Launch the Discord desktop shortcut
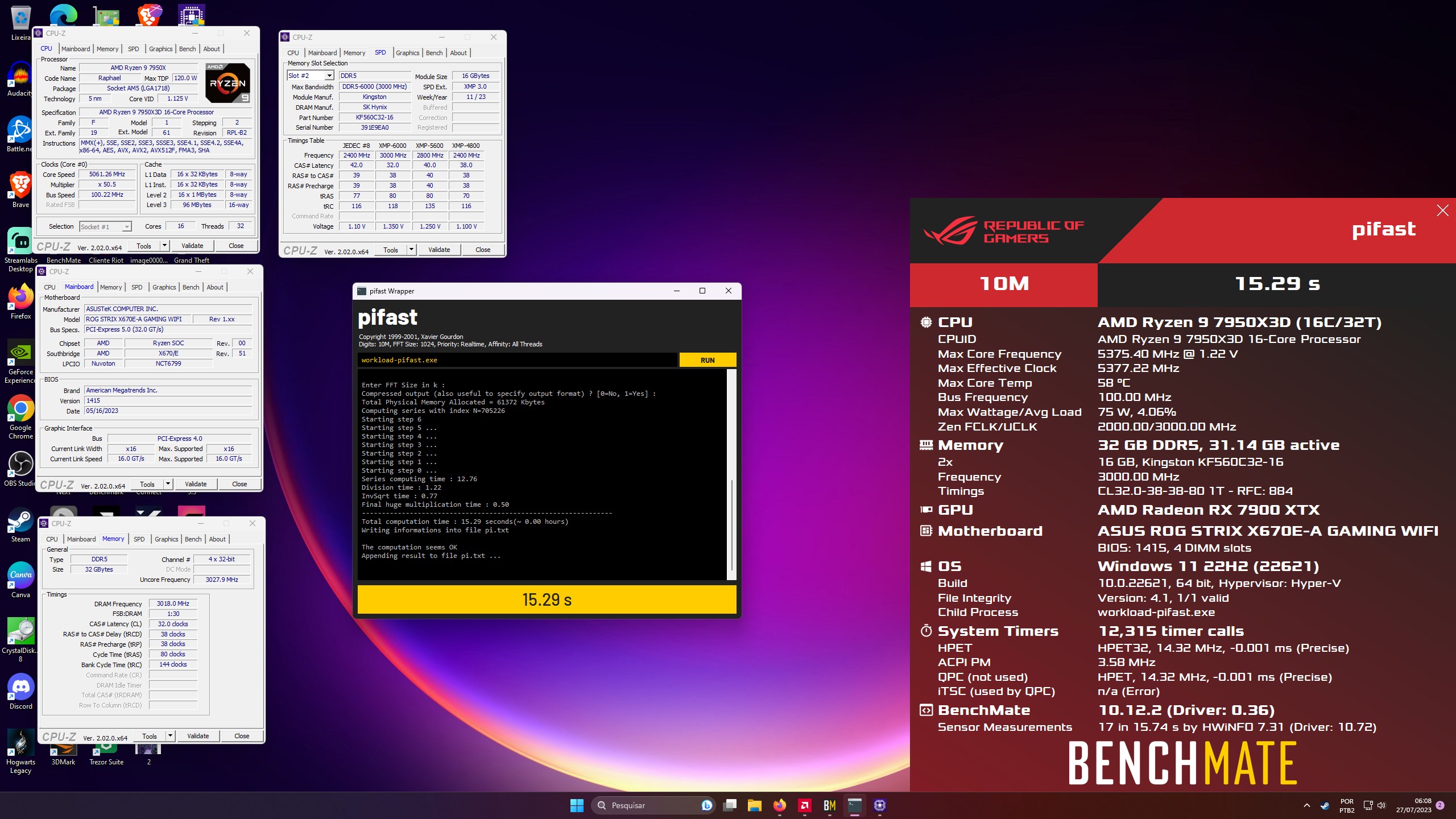Image resolution: width=1456 pixels, height=819 pixels. [20, 692]
